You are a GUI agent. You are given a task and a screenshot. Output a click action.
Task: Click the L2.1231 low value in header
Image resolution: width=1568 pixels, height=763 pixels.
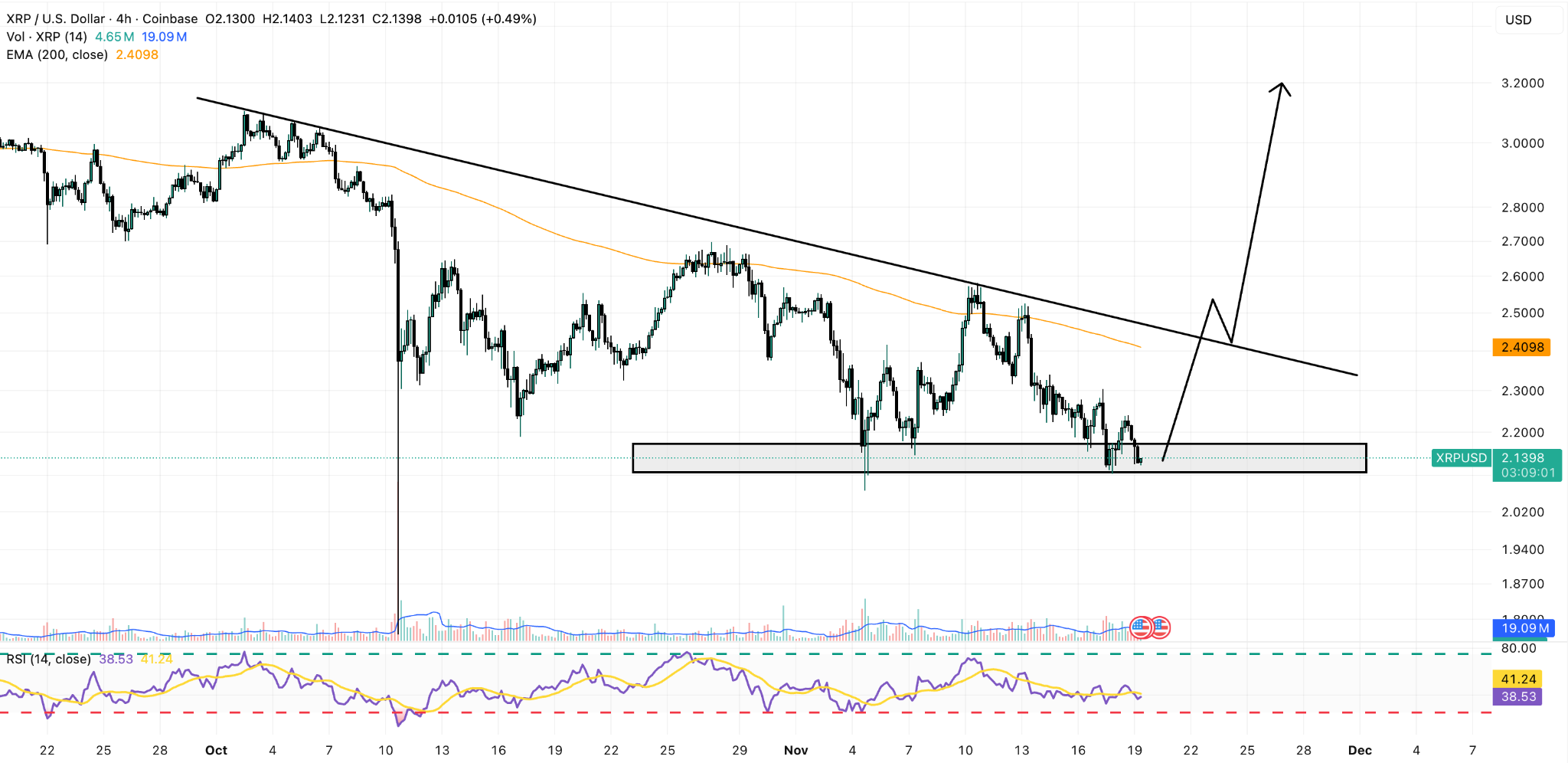341,18
